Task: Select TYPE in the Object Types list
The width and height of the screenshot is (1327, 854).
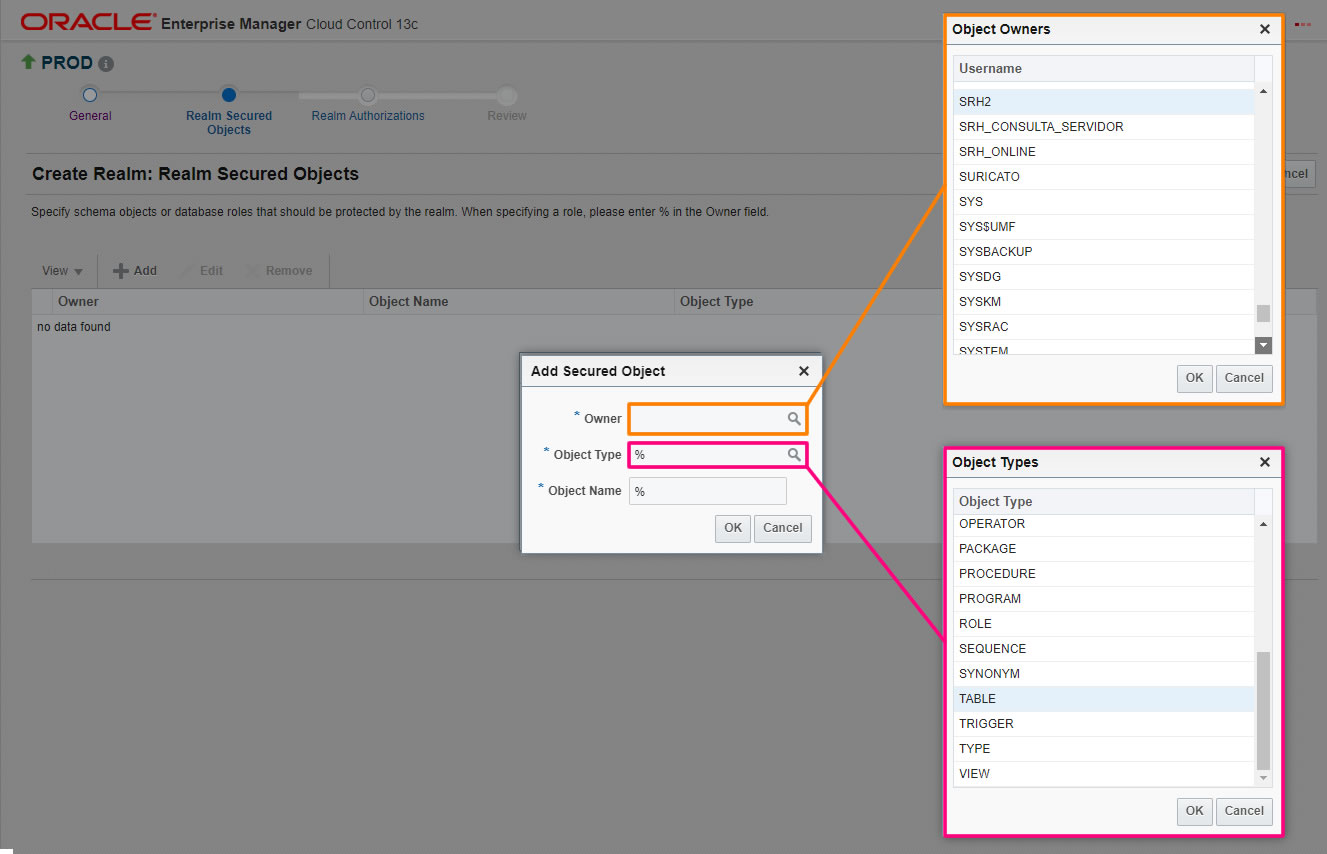Action: [1104, 749]
